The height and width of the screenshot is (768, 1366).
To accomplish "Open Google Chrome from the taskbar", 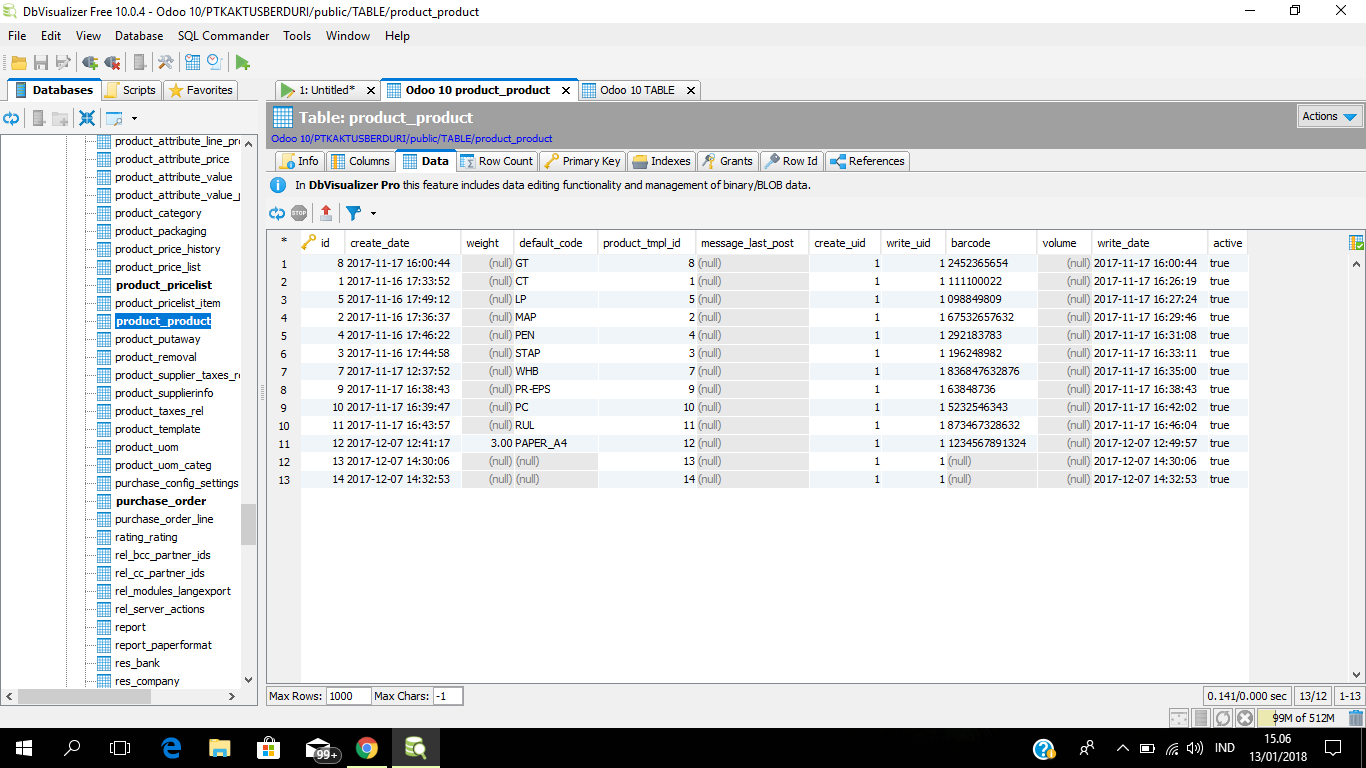I will click(x=367, y=747).
